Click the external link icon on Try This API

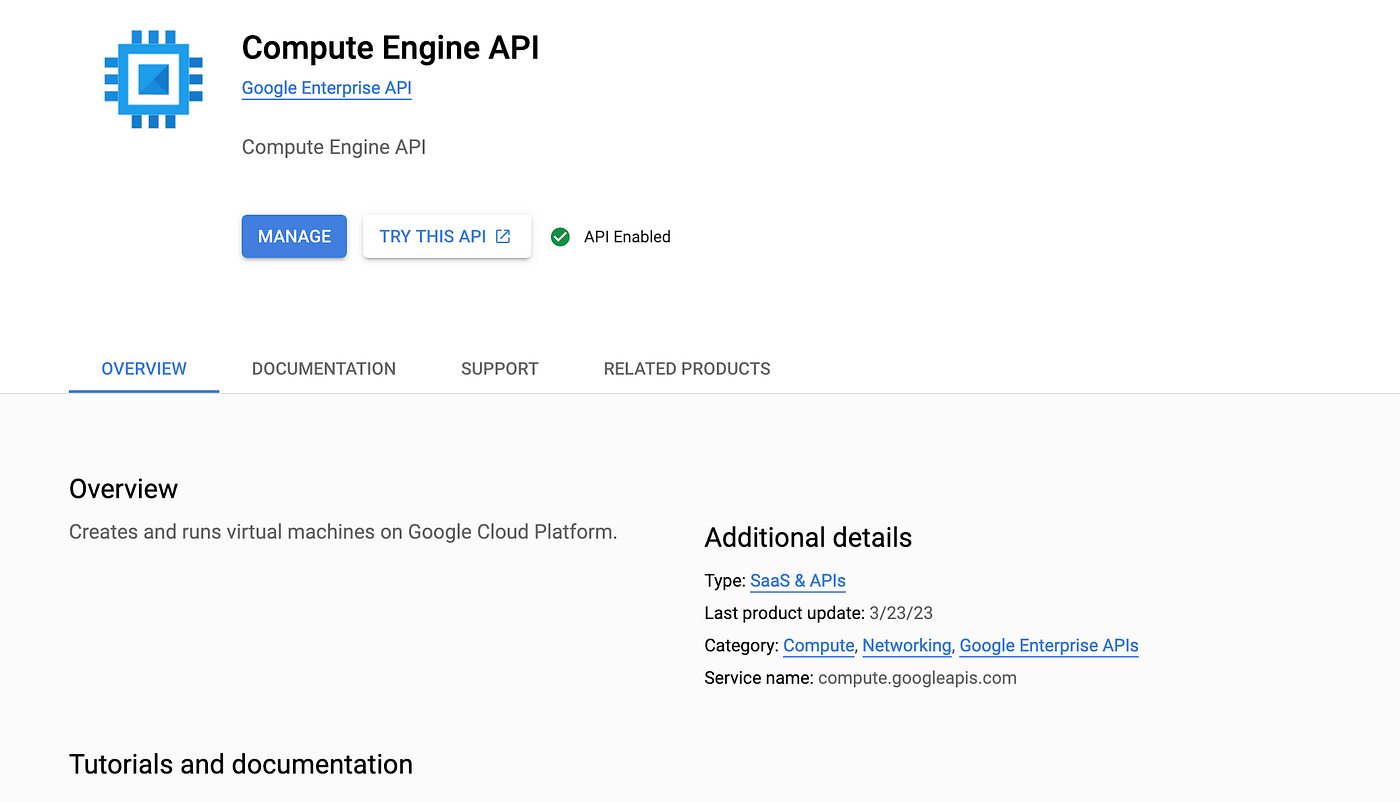click(503, 237)
